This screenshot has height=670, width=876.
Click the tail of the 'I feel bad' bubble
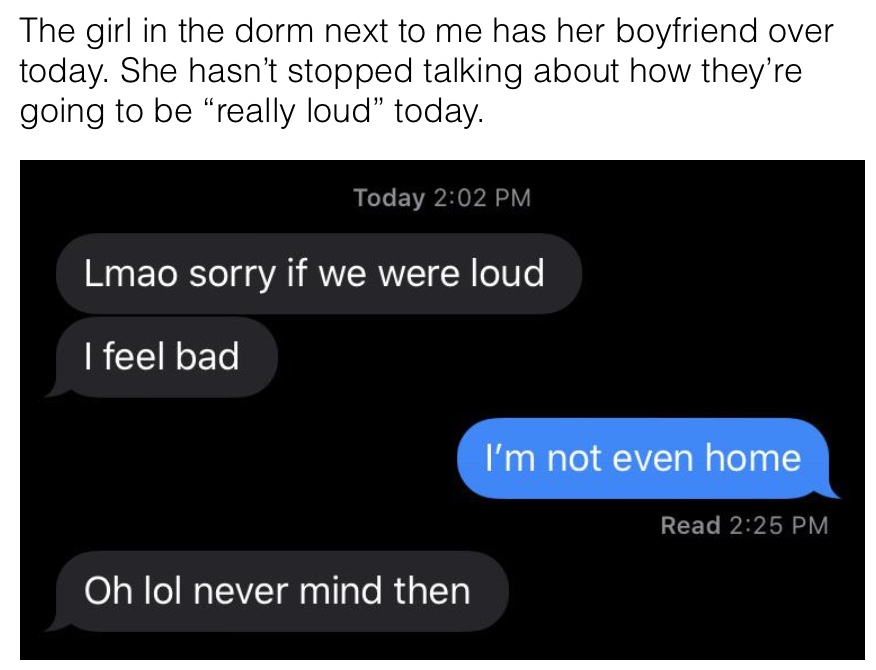pos(55,389)
